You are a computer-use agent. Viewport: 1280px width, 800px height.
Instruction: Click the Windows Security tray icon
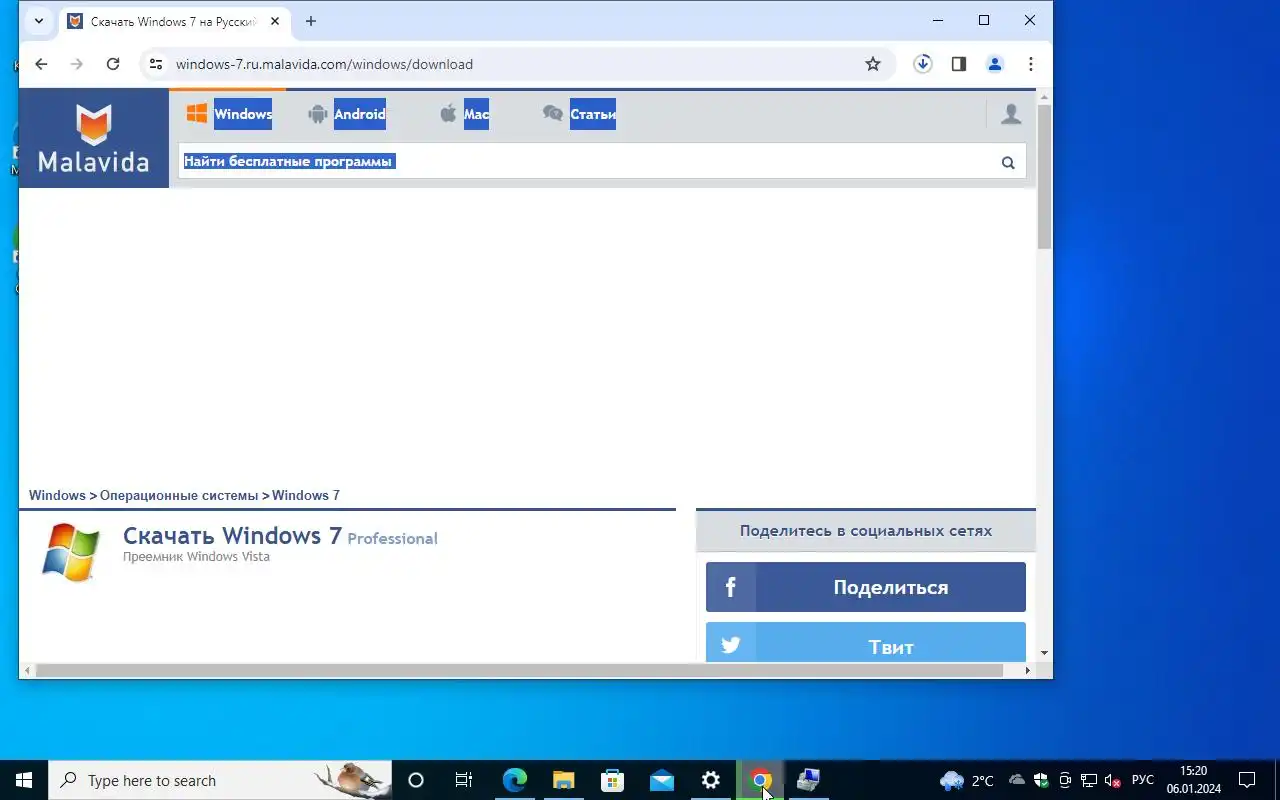point(1041,780)
